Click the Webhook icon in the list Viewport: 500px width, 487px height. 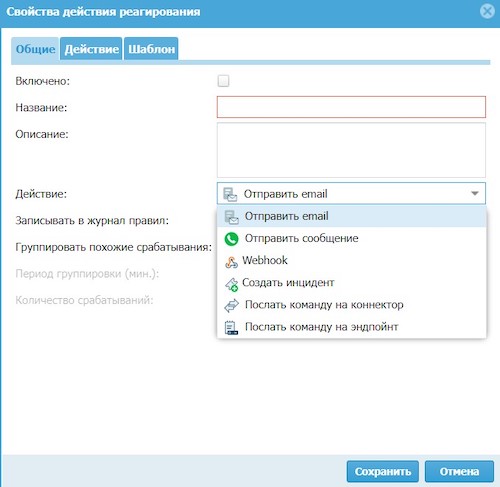coord(231,262)
